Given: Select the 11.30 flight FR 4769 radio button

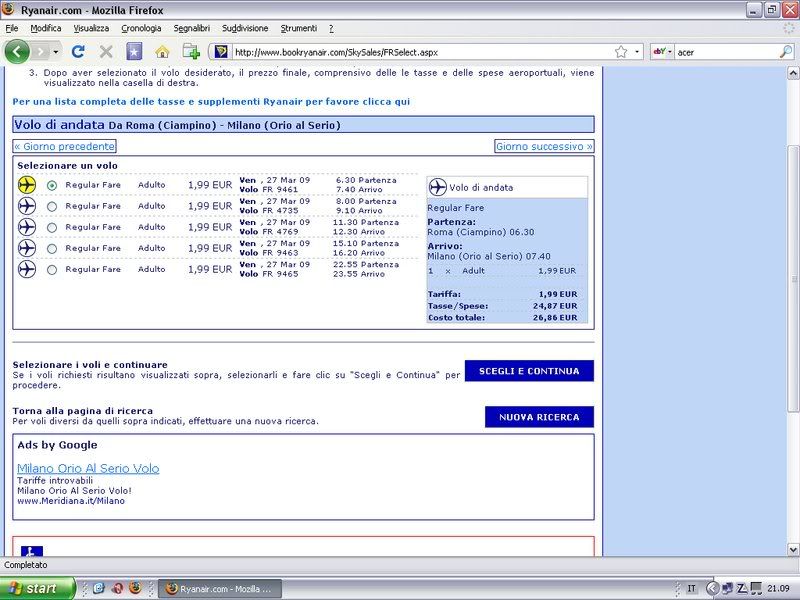Looking at the screenshot, I should click(52, 228).
